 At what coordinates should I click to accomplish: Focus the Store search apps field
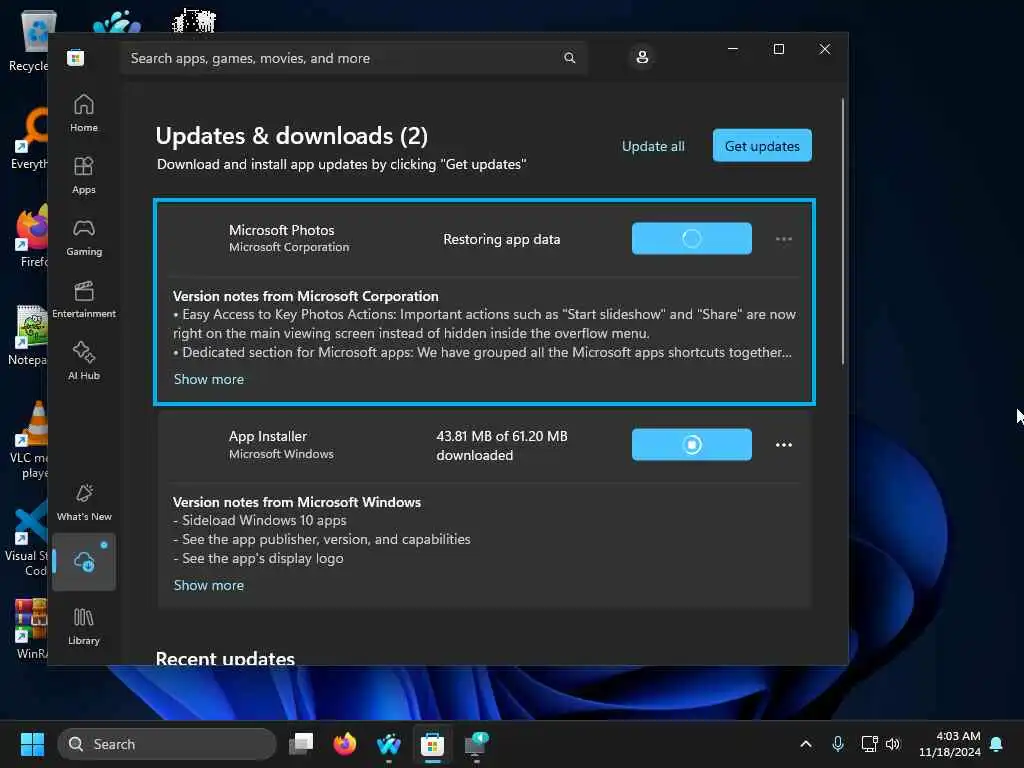(353, 58)
